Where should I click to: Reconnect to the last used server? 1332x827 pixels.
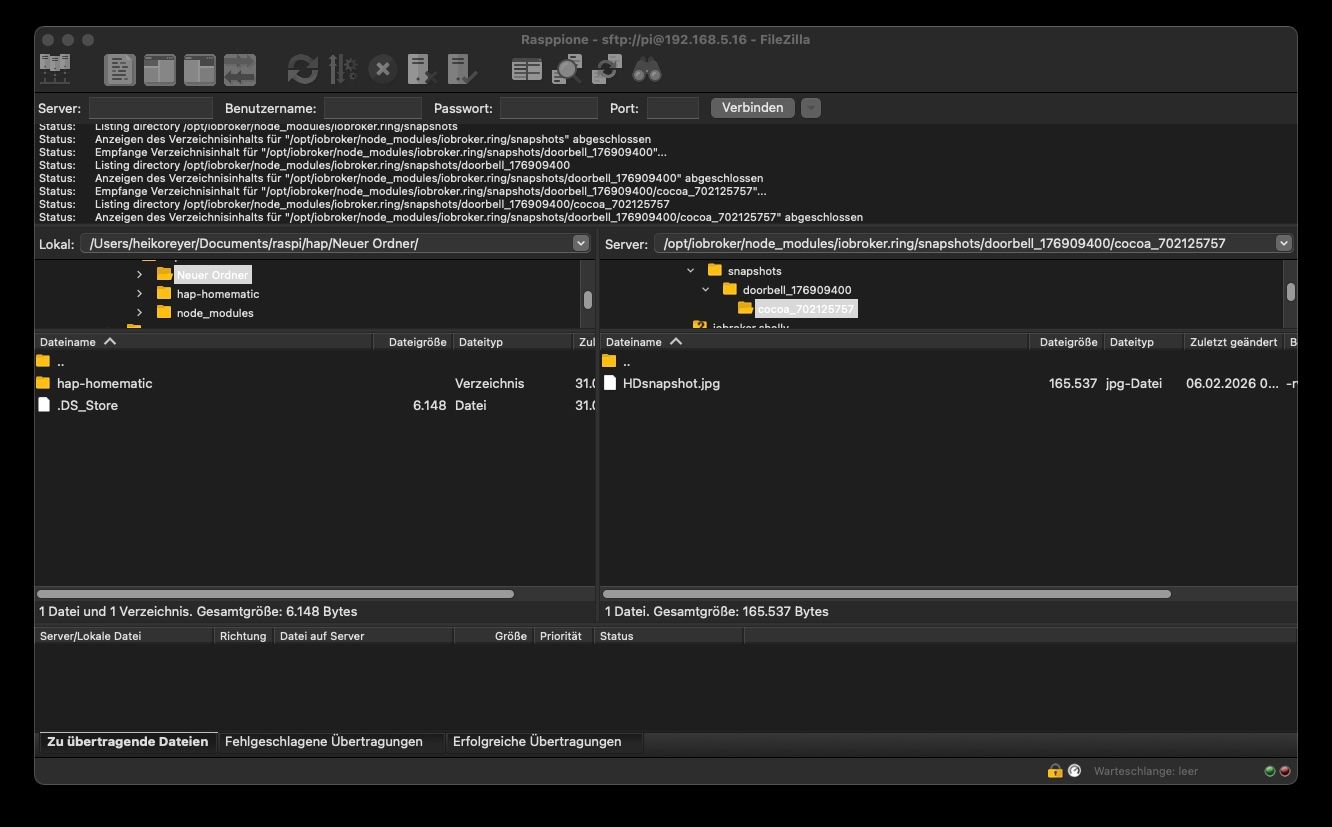[x=462, y=69]
